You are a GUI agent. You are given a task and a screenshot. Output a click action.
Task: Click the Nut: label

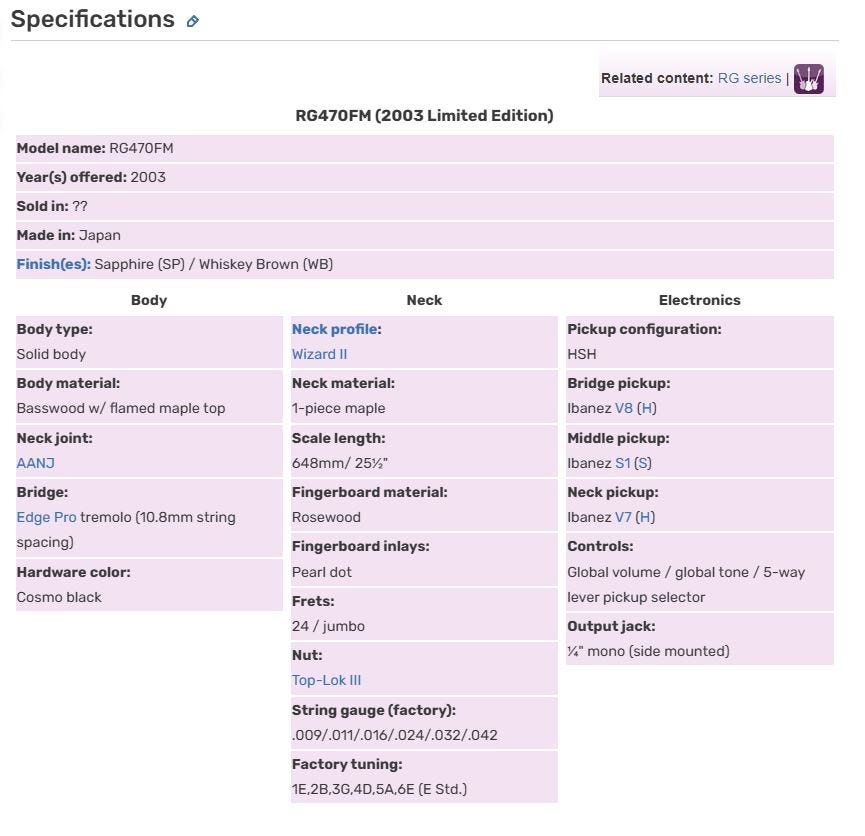307,655
